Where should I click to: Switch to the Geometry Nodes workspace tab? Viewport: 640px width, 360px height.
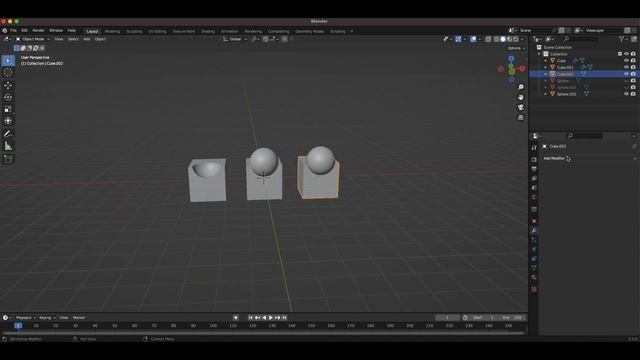(x=309, y=31)
